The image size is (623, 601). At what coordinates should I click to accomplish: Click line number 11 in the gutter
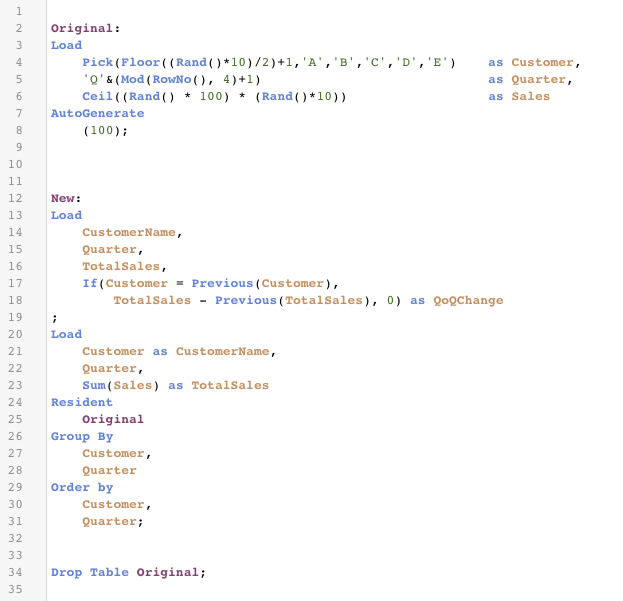pyautogui.click(x=15, y=182)
